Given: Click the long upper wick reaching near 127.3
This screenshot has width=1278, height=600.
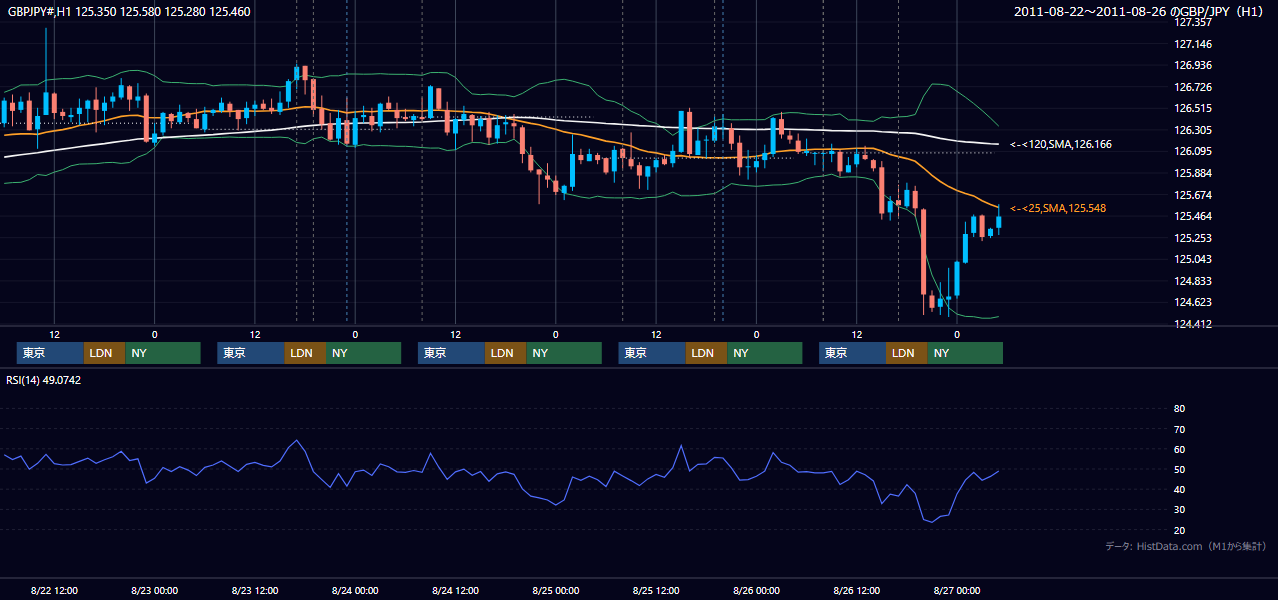Looking at the screenshot, I should point(46,58).
